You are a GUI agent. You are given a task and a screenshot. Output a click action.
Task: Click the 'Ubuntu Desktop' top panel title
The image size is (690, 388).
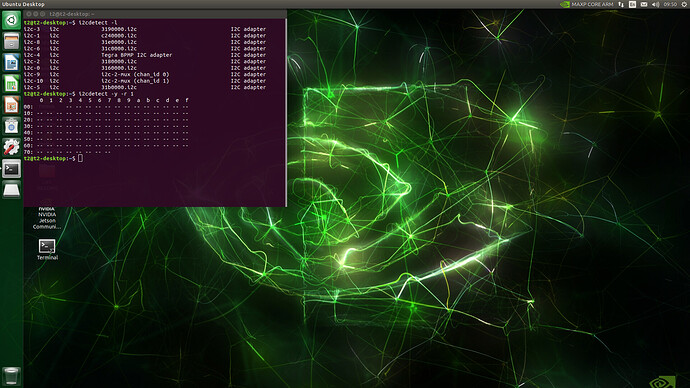click(x=23, y=4)
